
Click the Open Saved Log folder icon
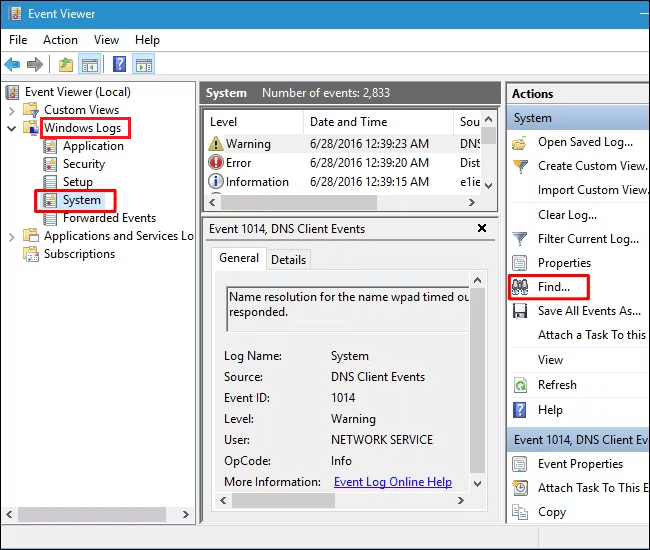(x=520, y=142)
